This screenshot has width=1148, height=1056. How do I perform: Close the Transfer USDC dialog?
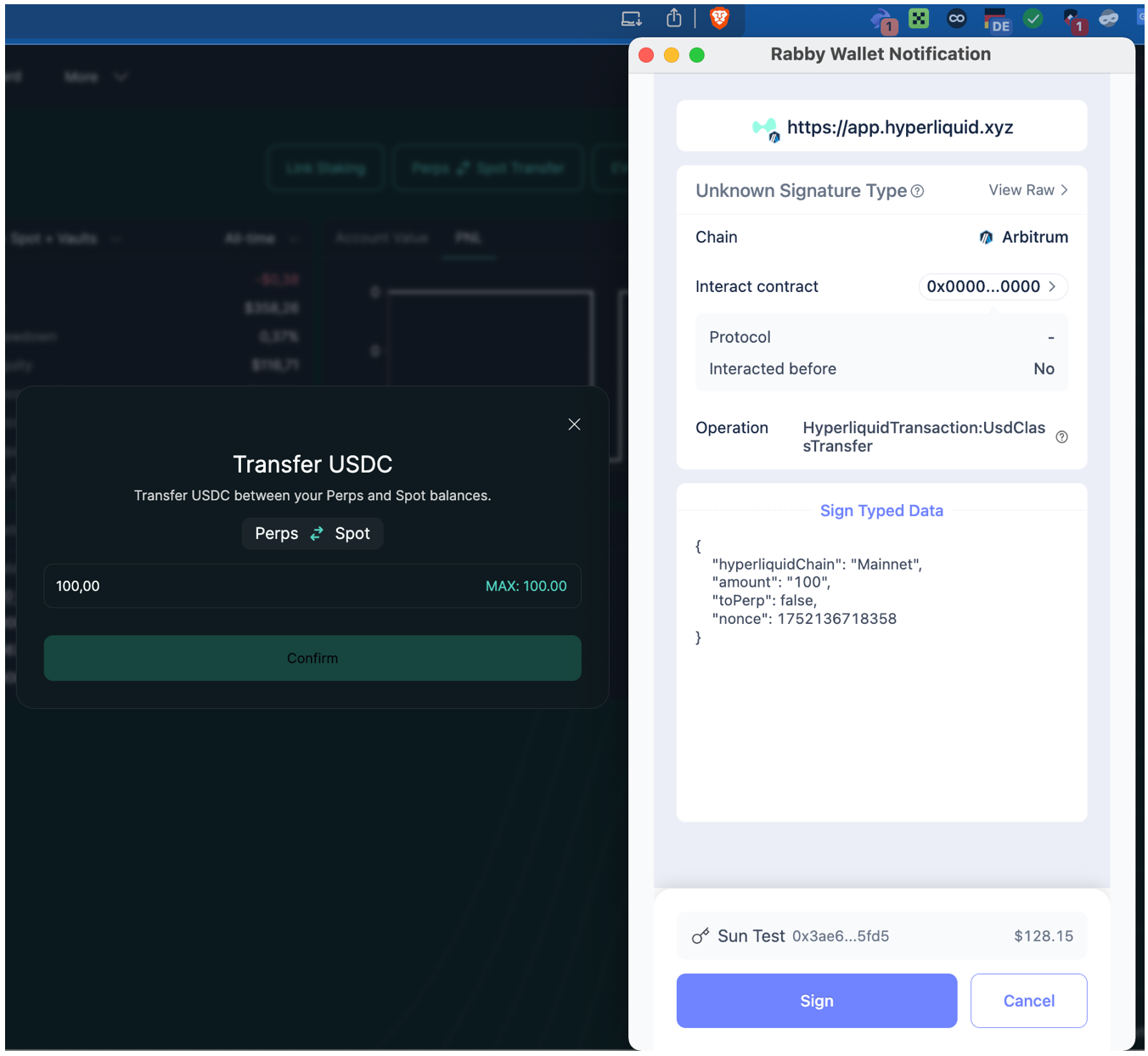point(574,424)
